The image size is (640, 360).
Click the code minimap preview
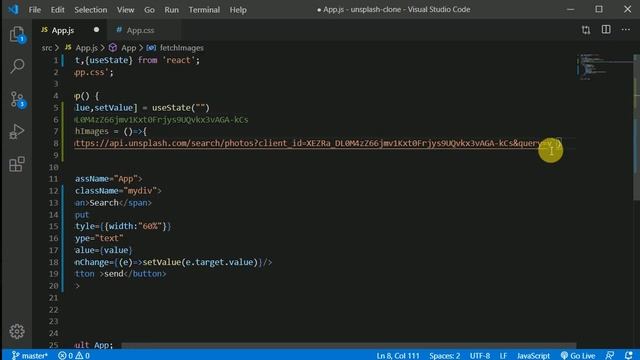pyautogui.click(x=604, y=67)
